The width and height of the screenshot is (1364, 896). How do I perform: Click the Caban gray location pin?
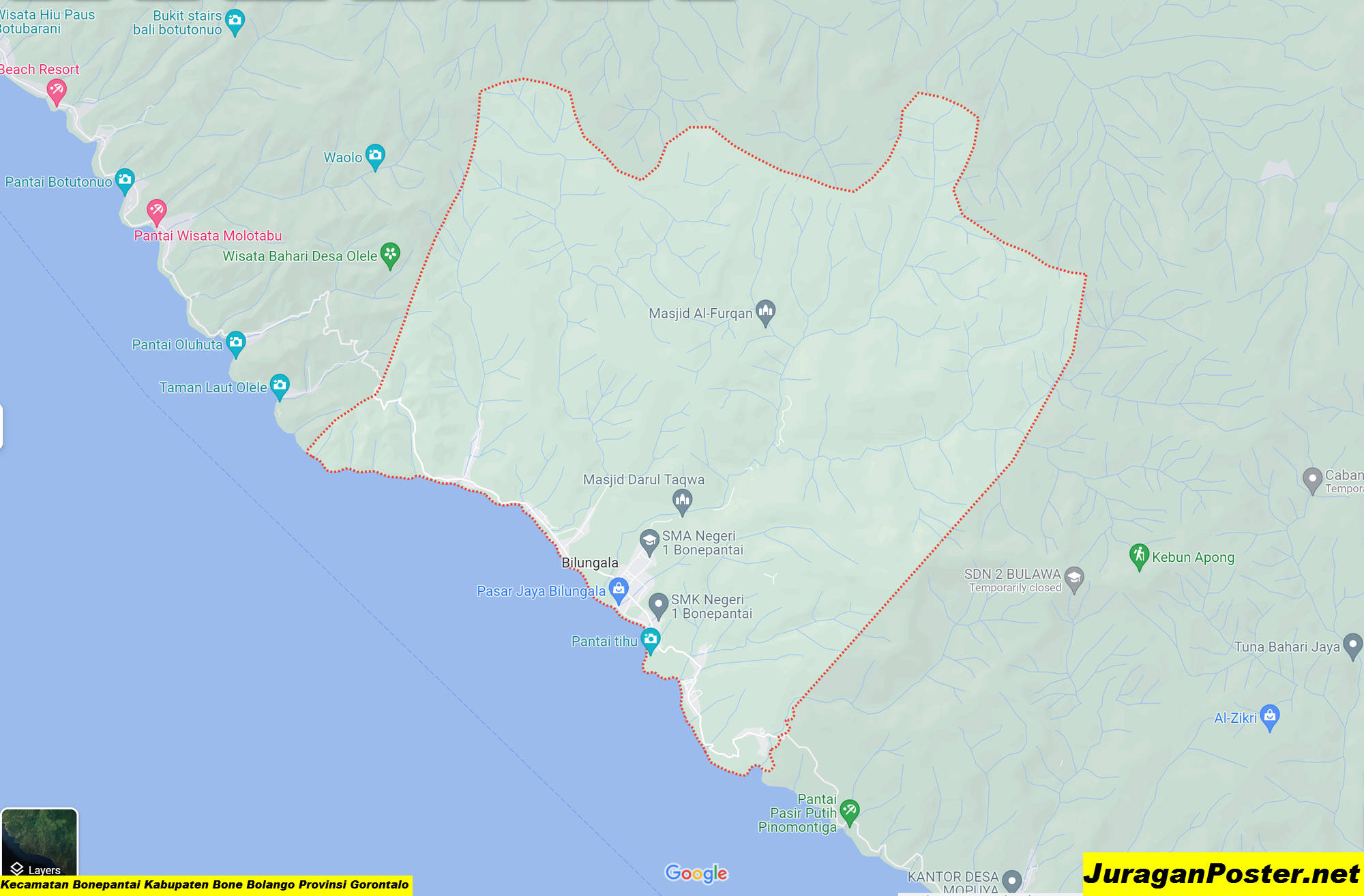coord(1312,481)
